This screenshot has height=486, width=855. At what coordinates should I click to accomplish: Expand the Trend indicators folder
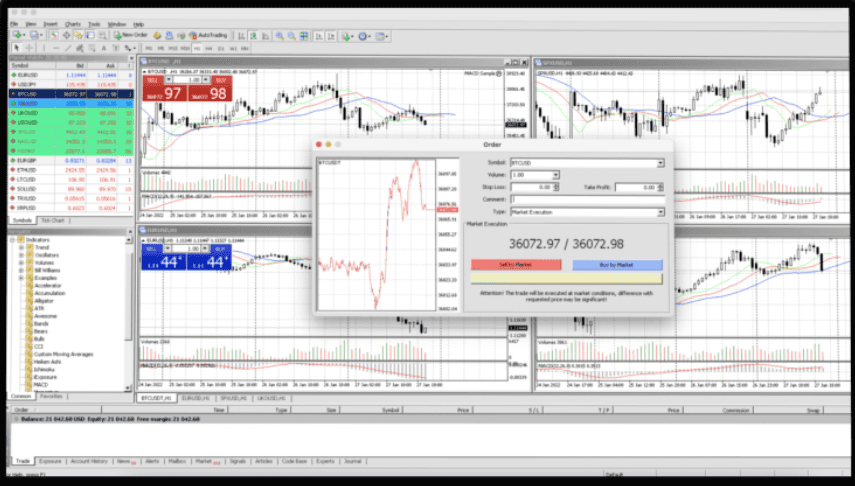(x=22, y=247)
